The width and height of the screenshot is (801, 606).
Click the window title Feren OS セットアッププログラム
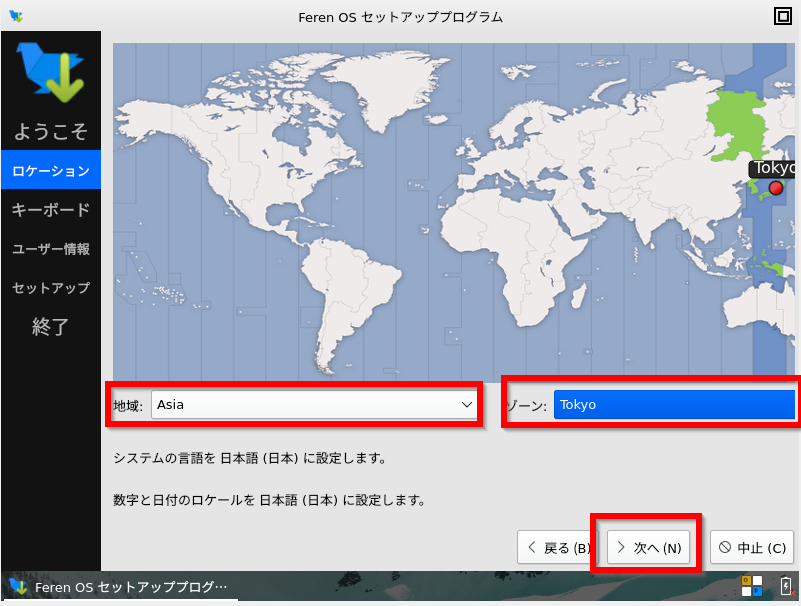point(400,17)
